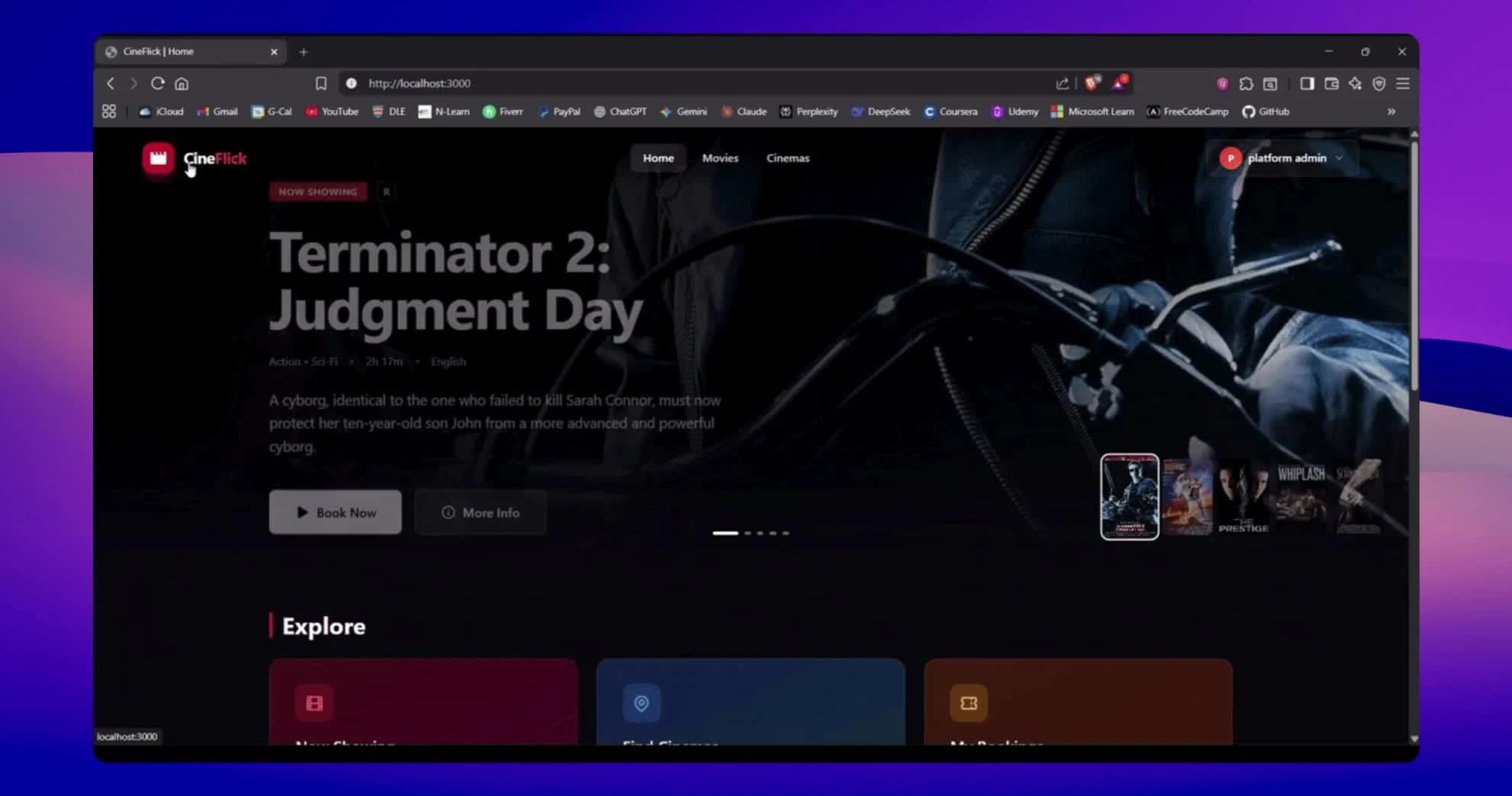The image size is (1512, 796).
Task: Open the N-Learn bookmark
Action: click(444, 111)
